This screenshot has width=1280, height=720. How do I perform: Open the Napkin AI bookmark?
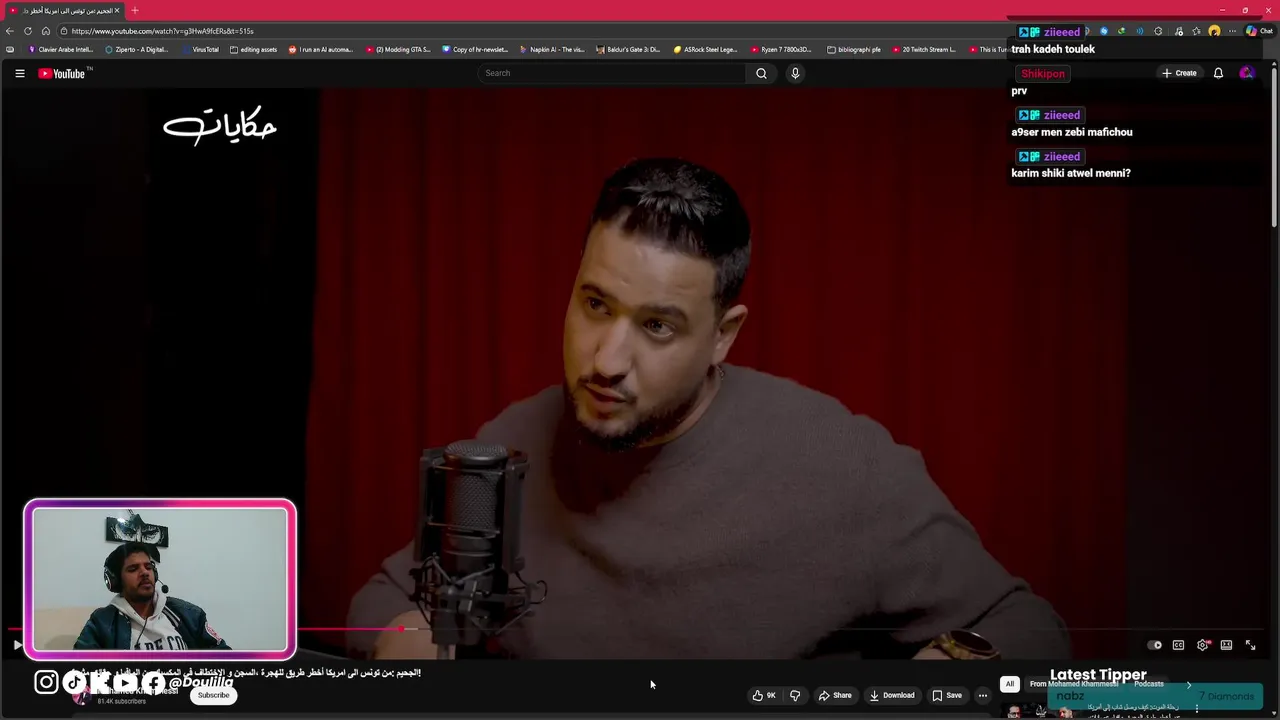[x=552, y=49]
